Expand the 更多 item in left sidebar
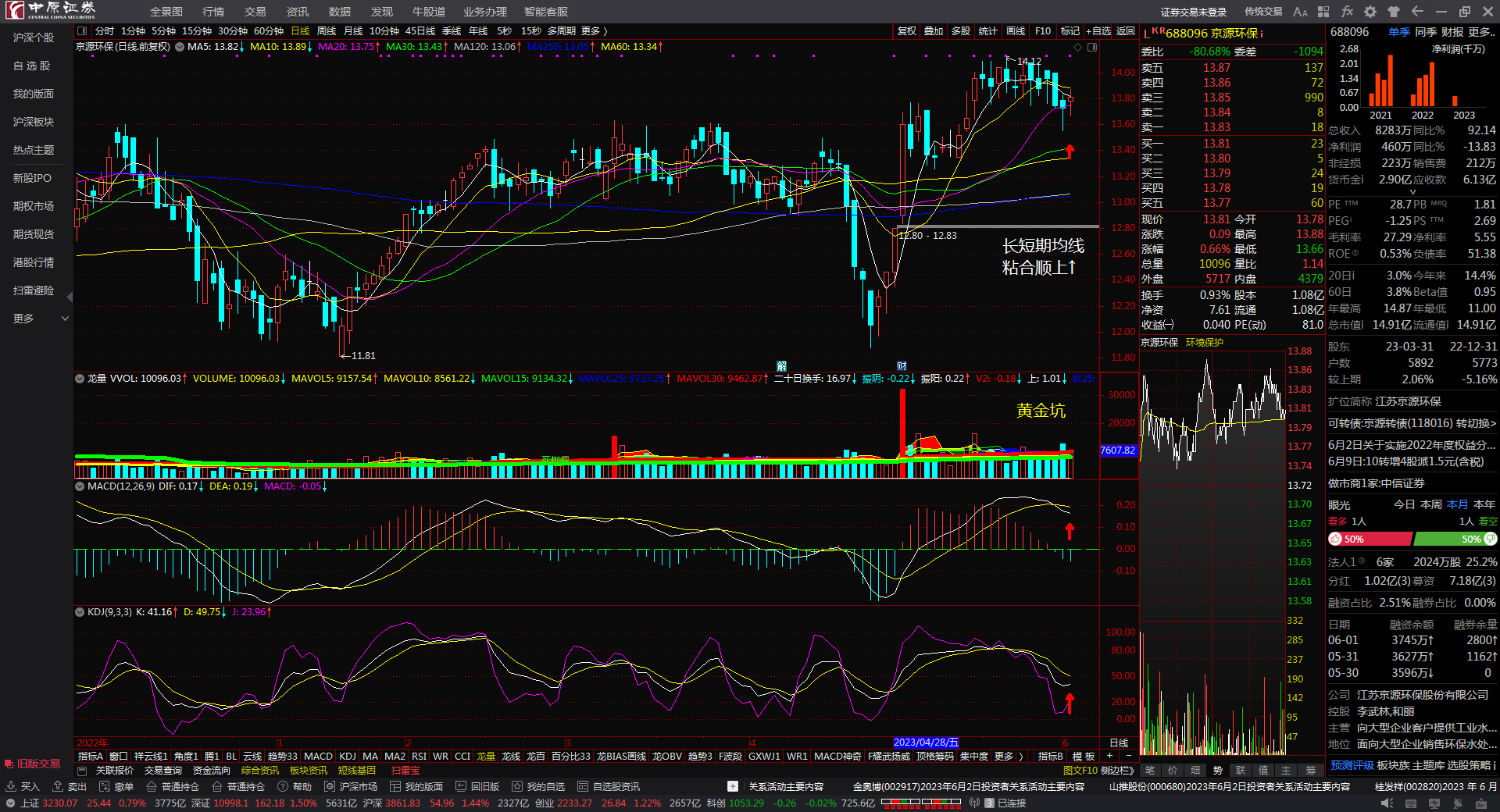This screenshot has height=812, width=1500. click(x=39, y=319)
